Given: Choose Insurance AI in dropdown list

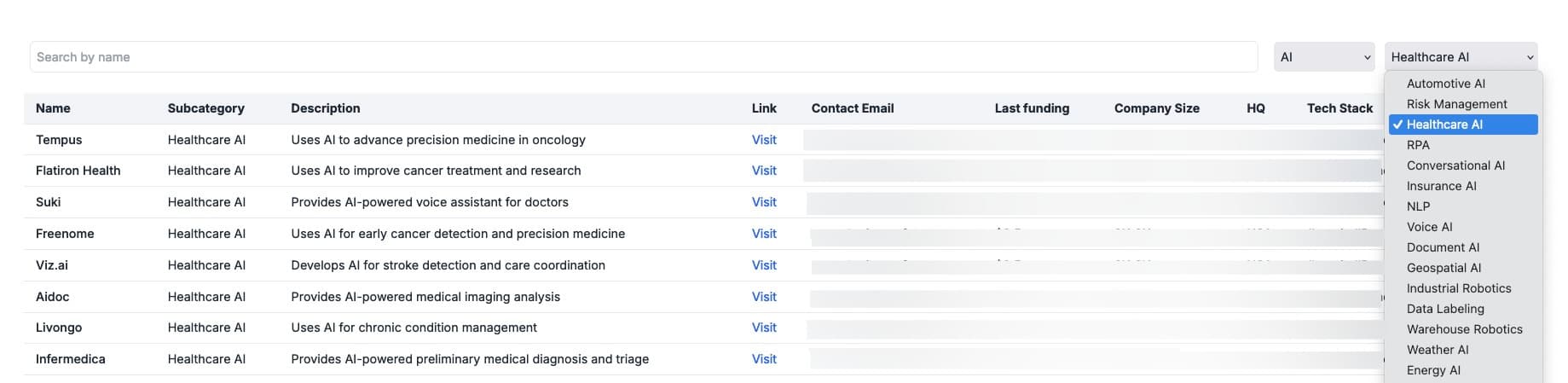Looking at the screenshot, I should (1441, 186).
